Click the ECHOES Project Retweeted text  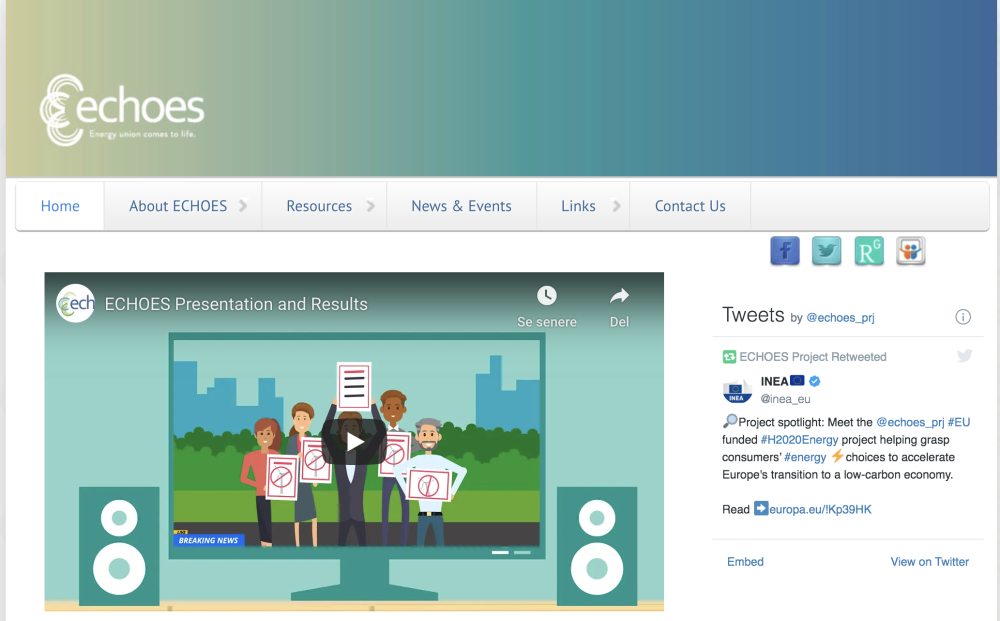(812, 357)
